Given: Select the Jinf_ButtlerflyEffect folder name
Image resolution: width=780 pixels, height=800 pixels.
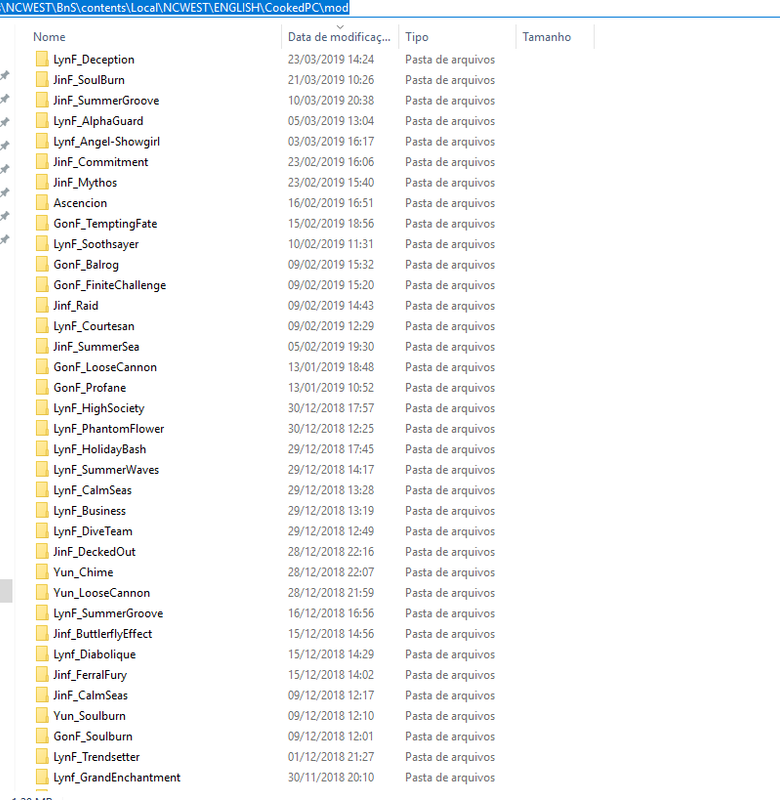Looking at the screenshot, I should [103, 634].
